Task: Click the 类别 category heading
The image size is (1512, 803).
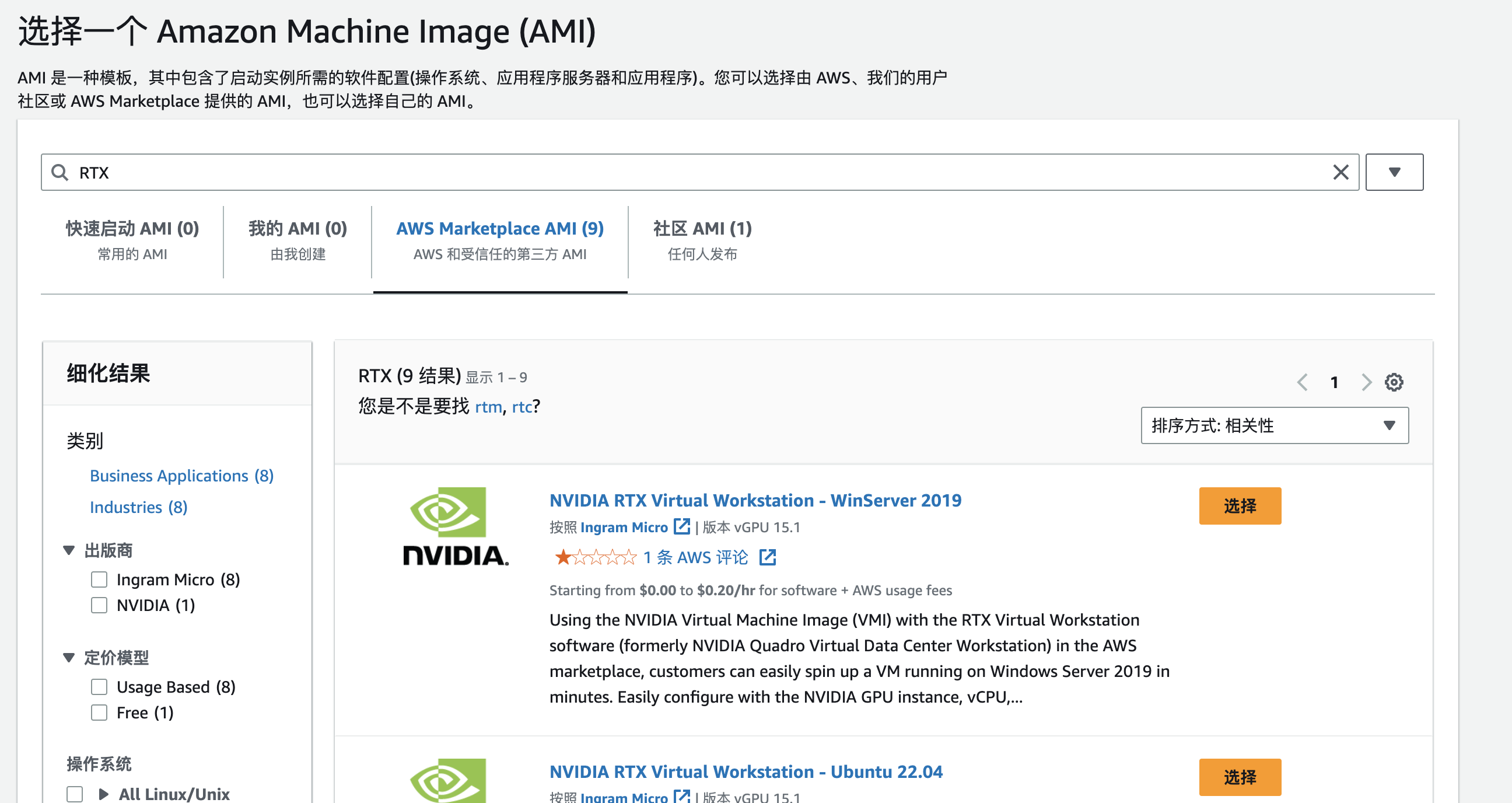Action: pos(85,440)
